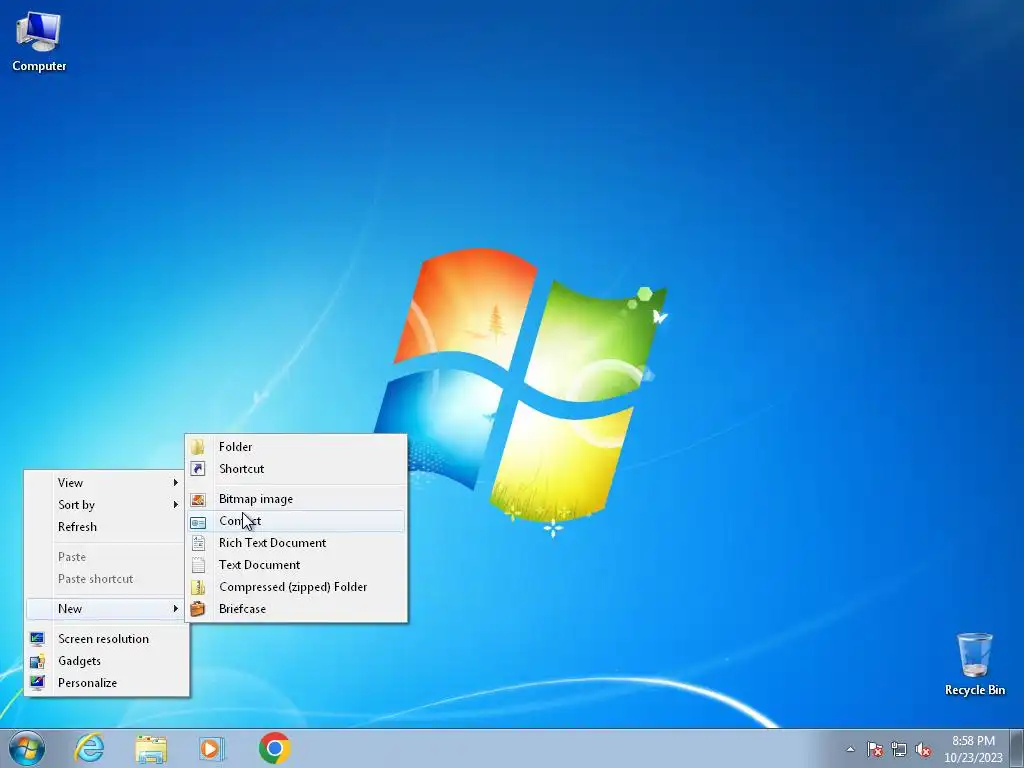Open Windows Explorer from taskbar
The height and width of the screenshot is (768, 1024).
pyautogui.click(x=151, y=748)
